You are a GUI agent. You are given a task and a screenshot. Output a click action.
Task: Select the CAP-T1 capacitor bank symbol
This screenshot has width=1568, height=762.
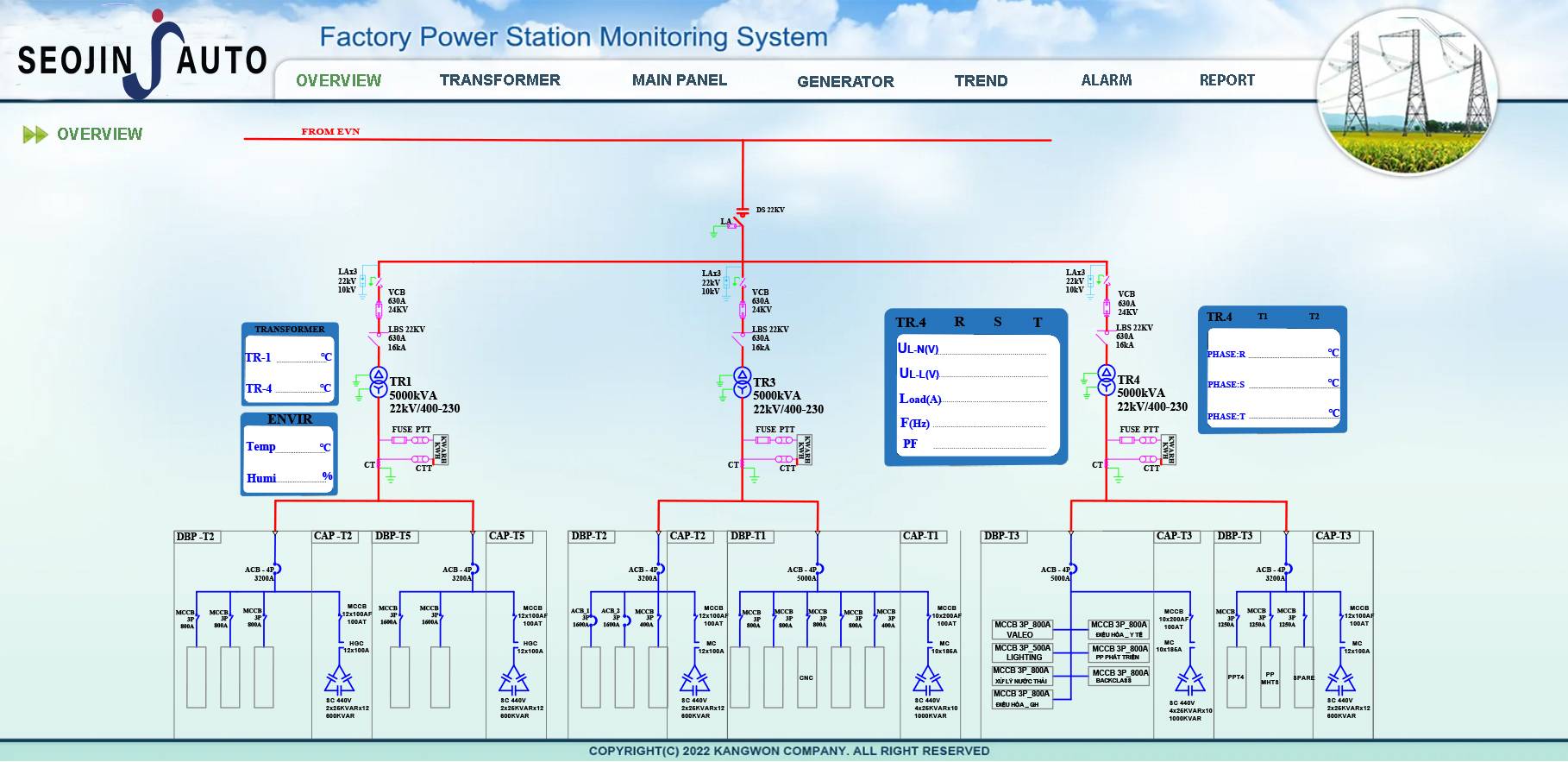(929, 681)
